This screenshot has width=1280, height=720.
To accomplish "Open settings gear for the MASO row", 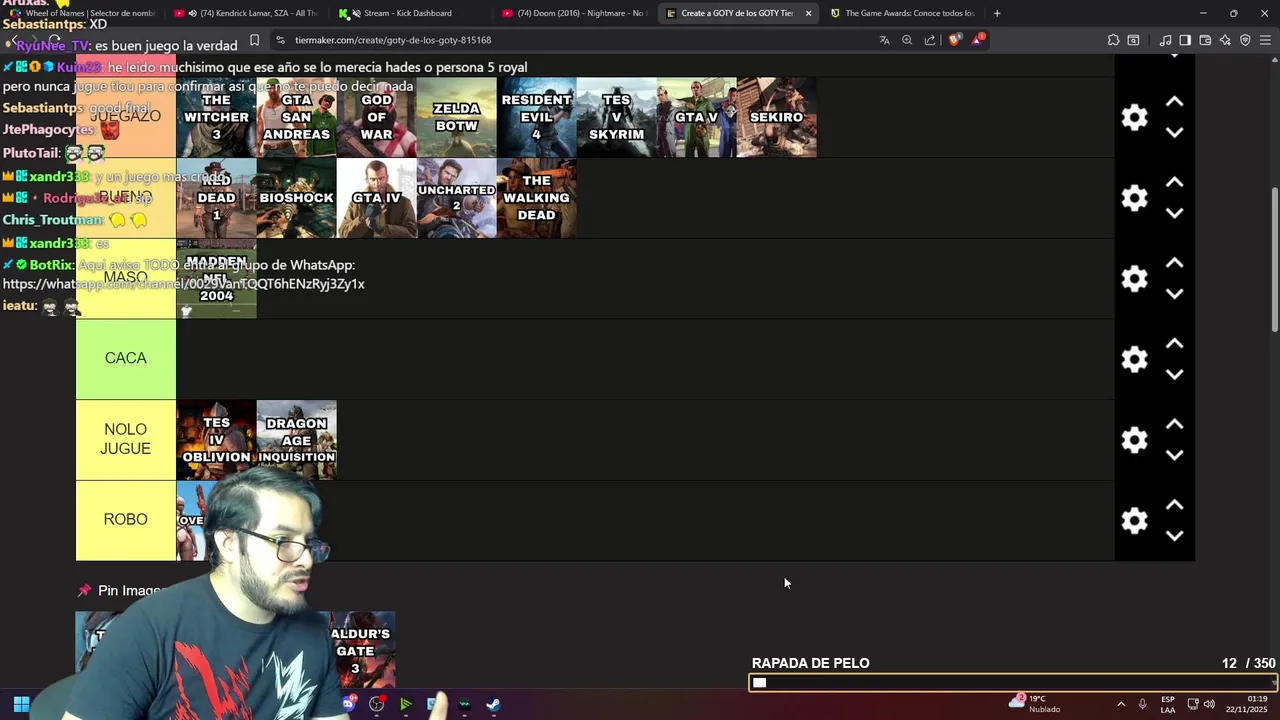I will [x=1134, y=278].
